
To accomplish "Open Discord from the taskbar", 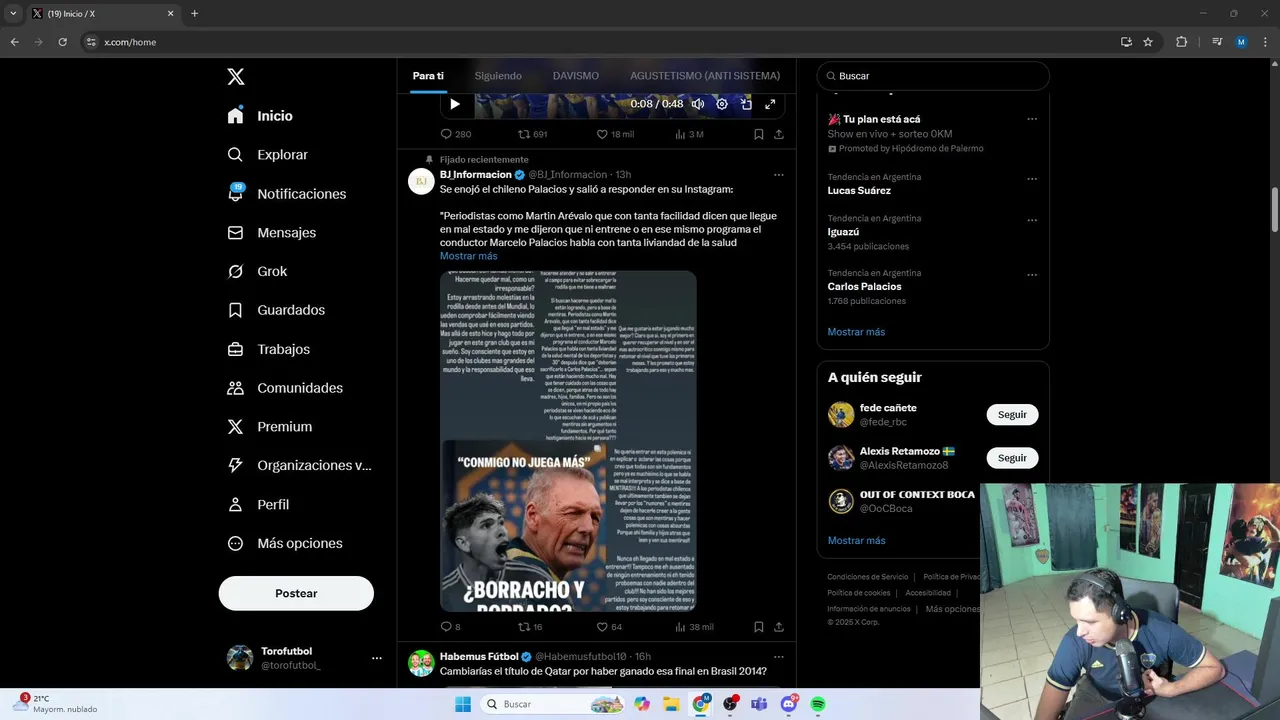I will coord(788,704).
